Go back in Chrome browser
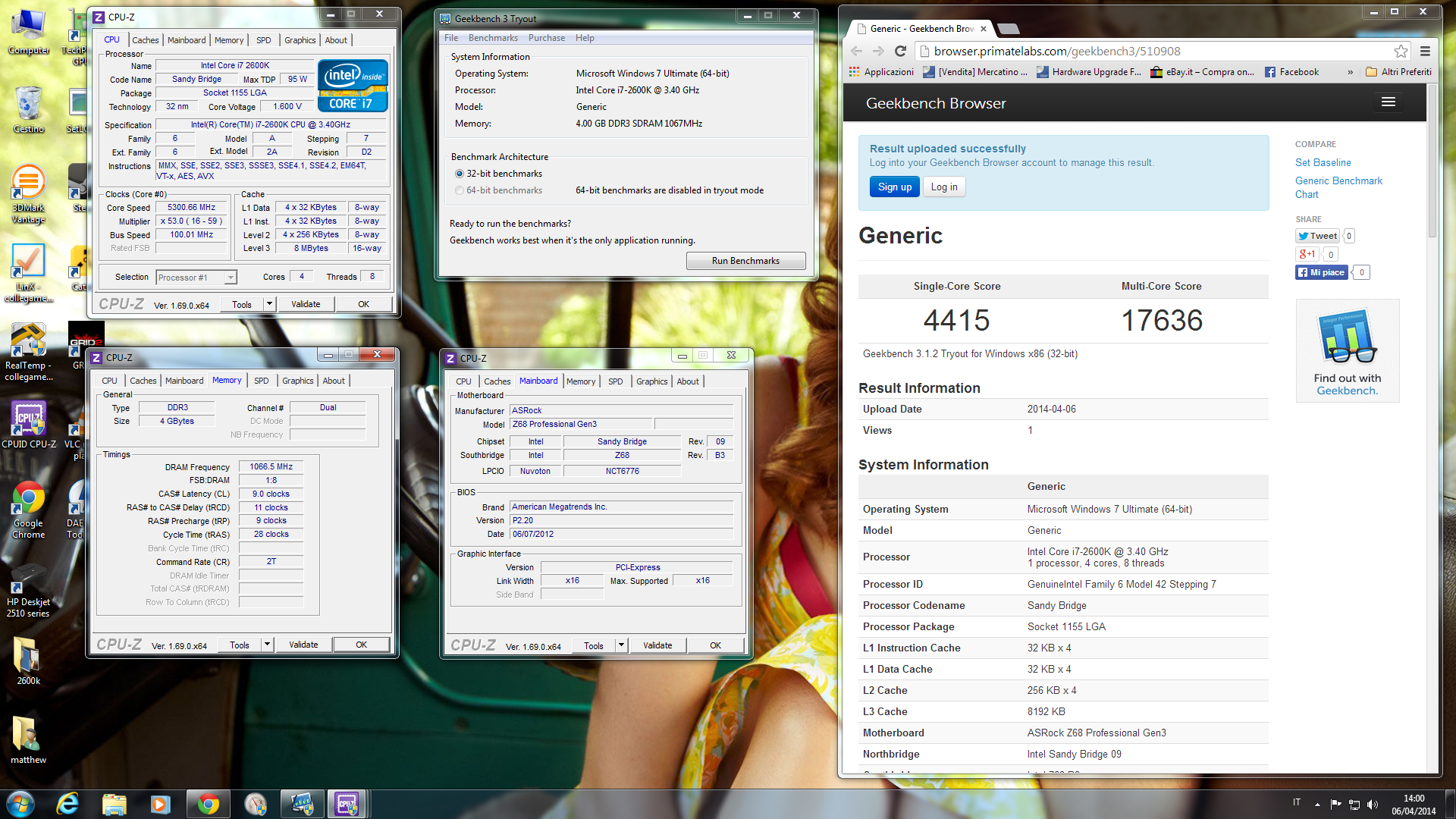The width and height of the screenshot is (1456, 819). 857,51
